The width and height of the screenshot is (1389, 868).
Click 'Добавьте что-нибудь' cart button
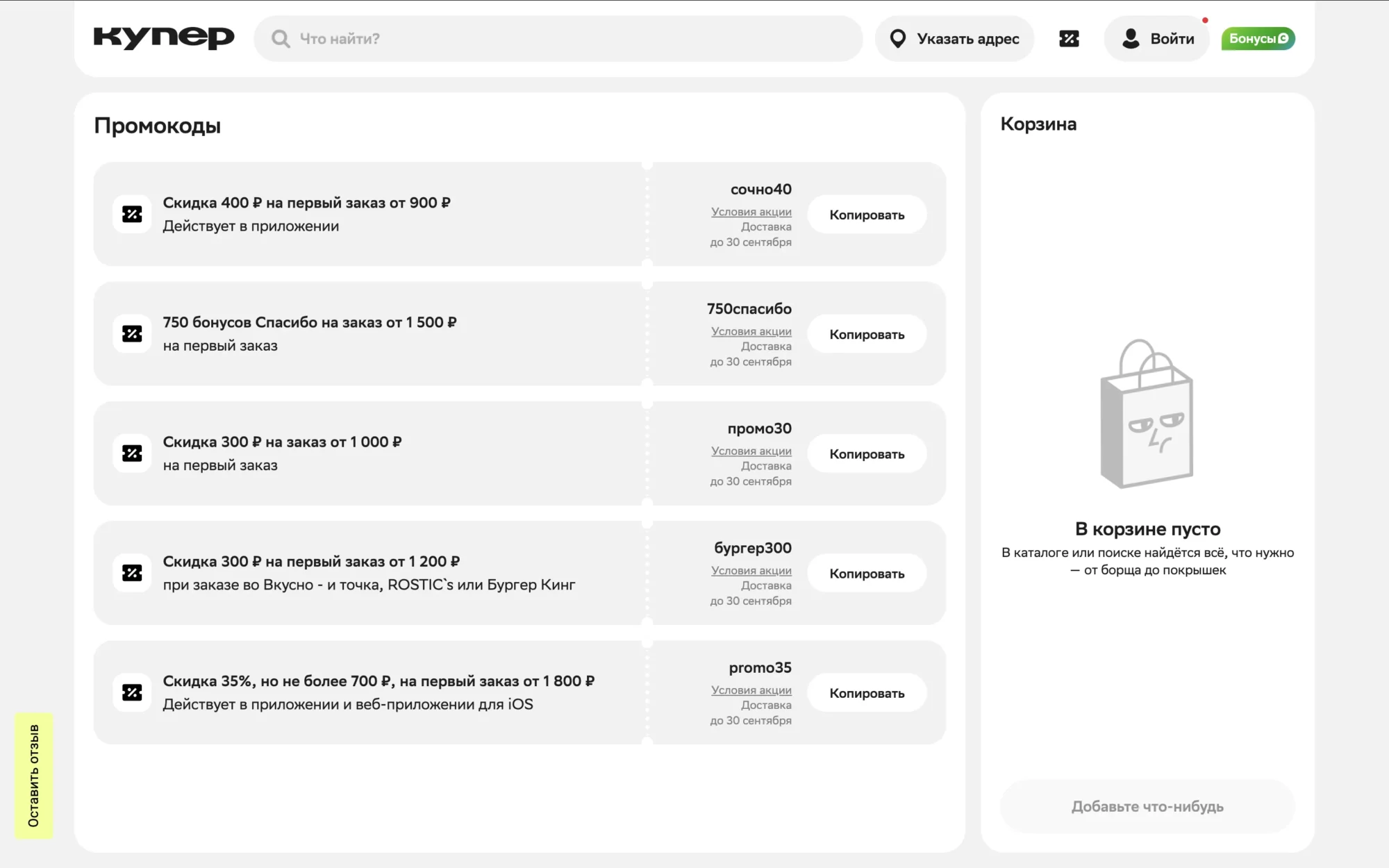pyautogui.click(x=1147, y=806)
